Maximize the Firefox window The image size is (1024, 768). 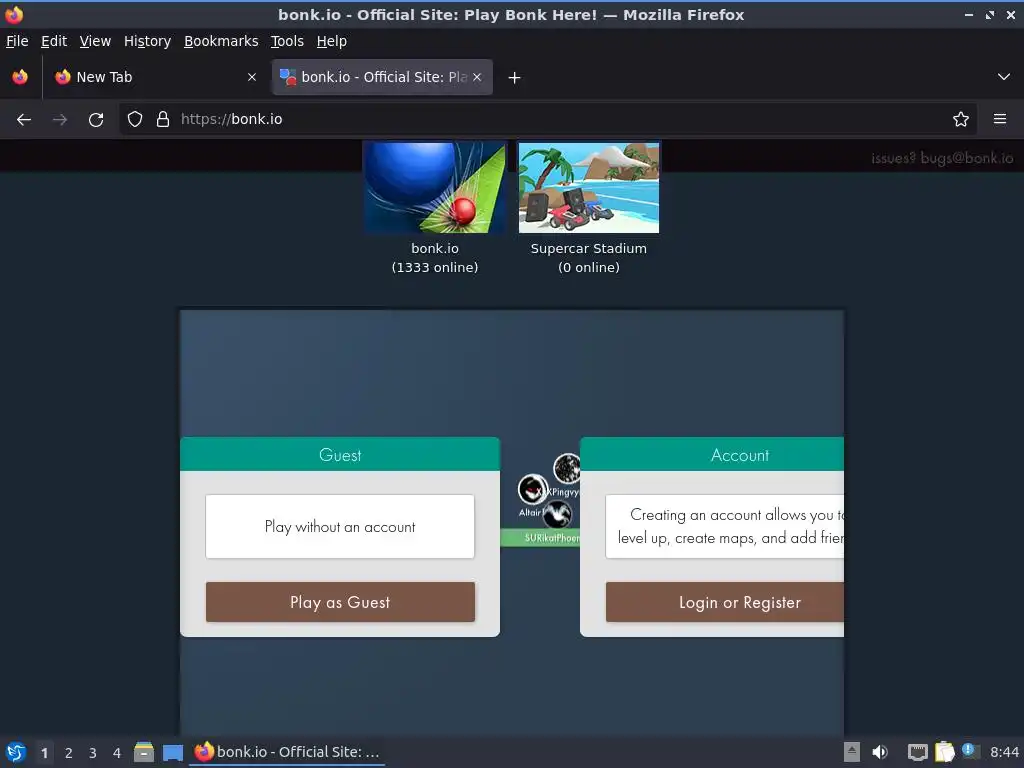(990, 14)
